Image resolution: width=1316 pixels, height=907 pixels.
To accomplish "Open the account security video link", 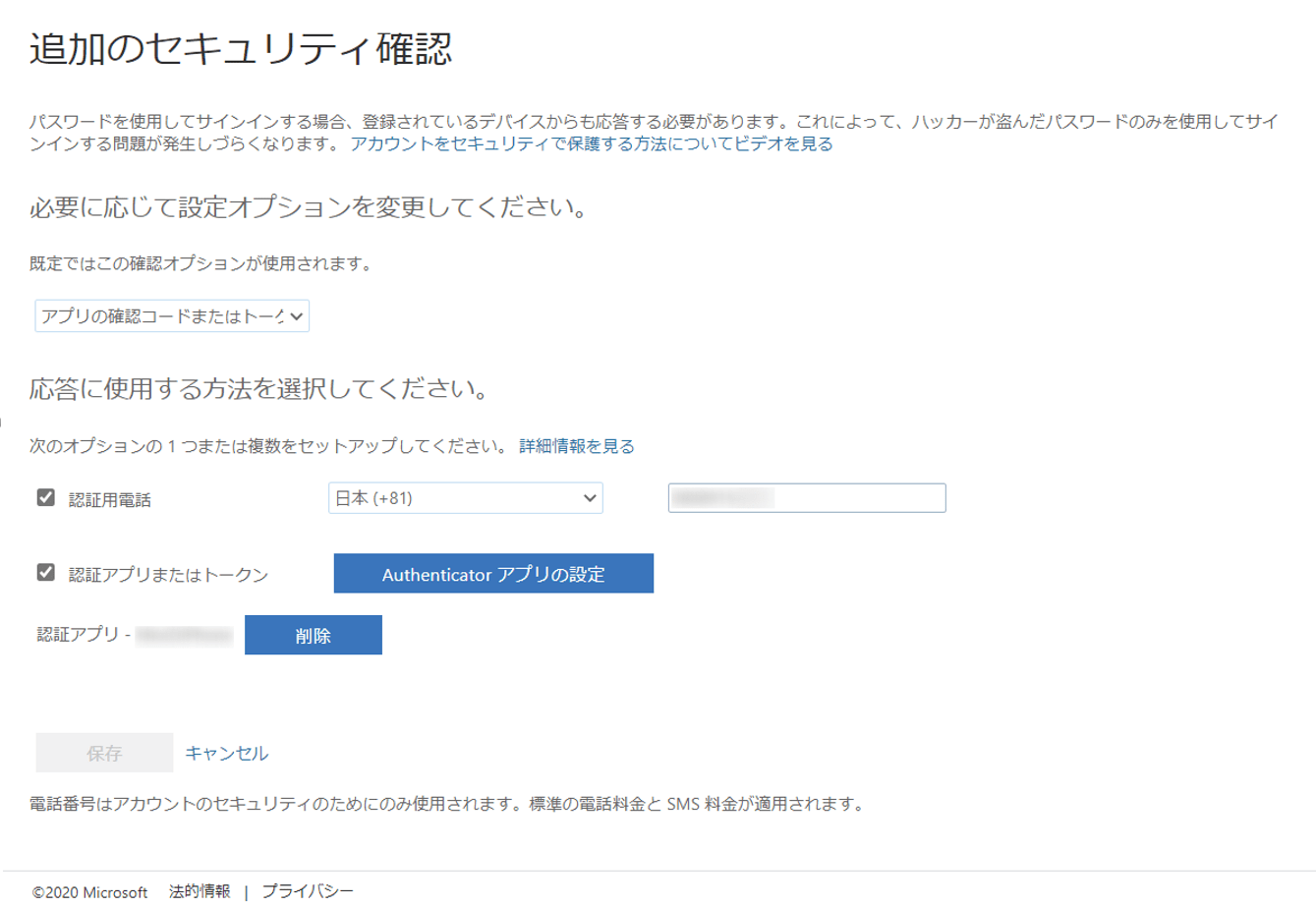I will coord(592,144).
